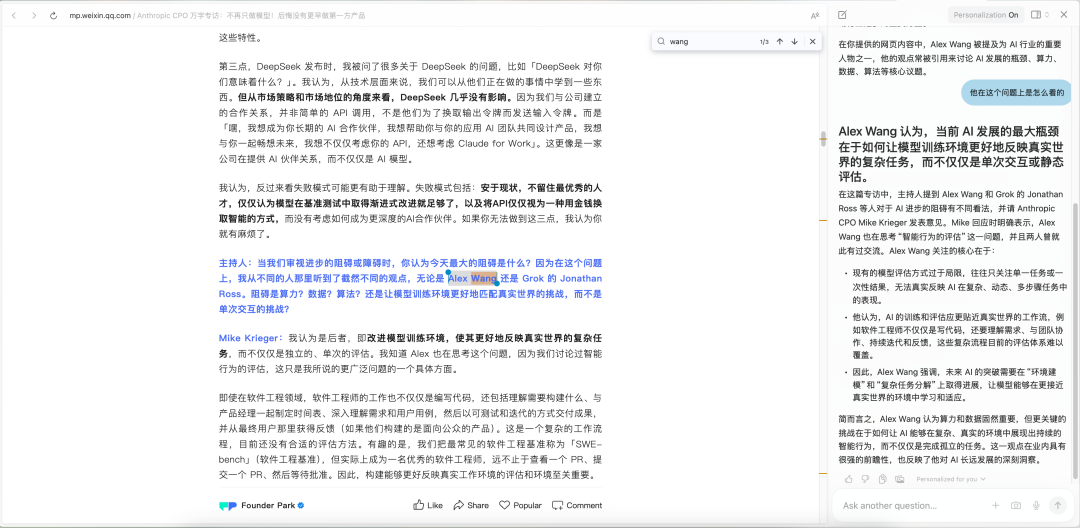Click the thumbs up icon under the answer
The width and height of the screenshot is (1080, 528).
click(849, 479)
